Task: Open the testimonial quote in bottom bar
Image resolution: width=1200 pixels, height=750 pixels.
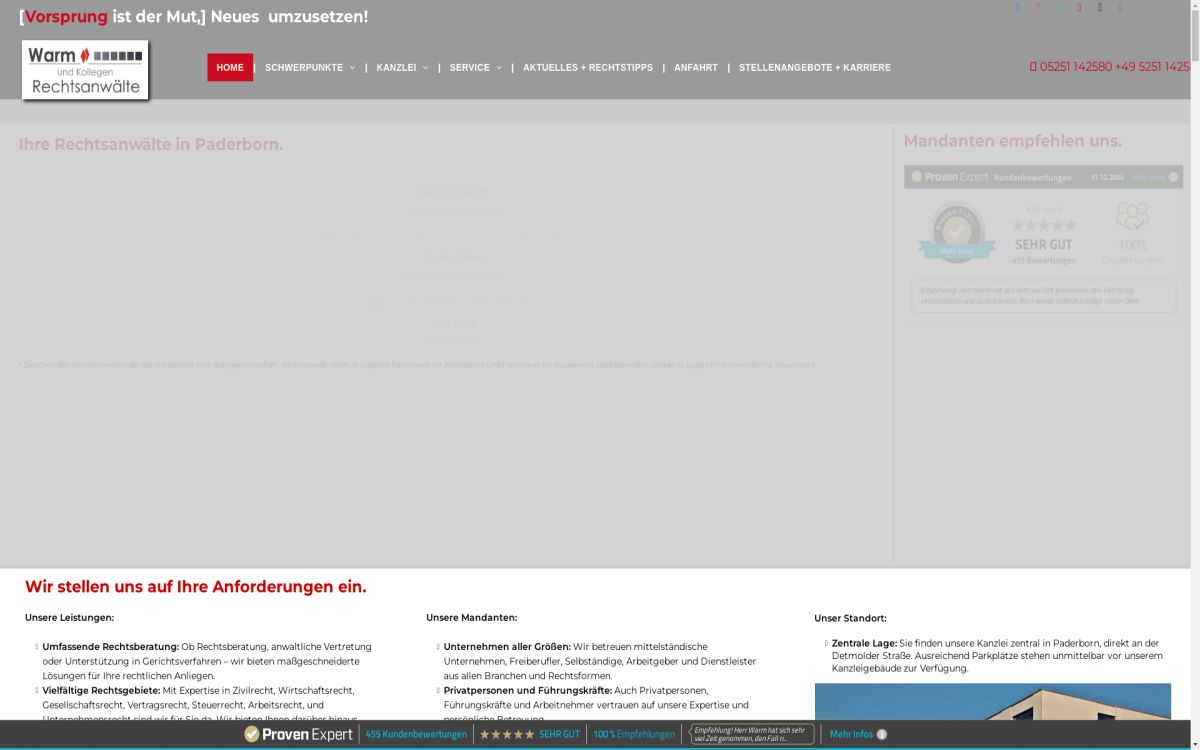Action: 753,734
